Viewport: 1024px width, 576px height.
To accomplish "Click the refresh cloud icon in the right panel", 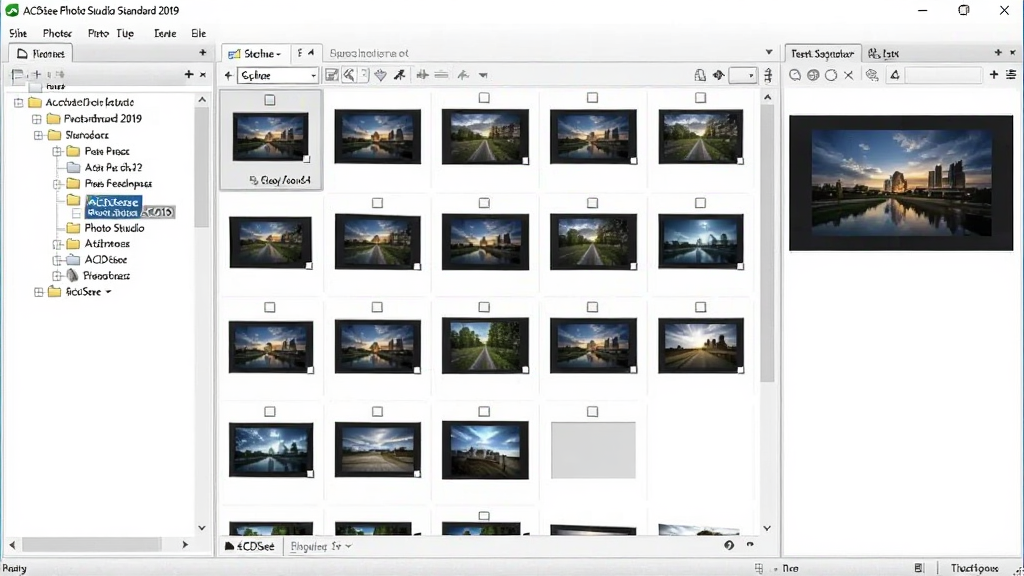I will tap(872, 75).
